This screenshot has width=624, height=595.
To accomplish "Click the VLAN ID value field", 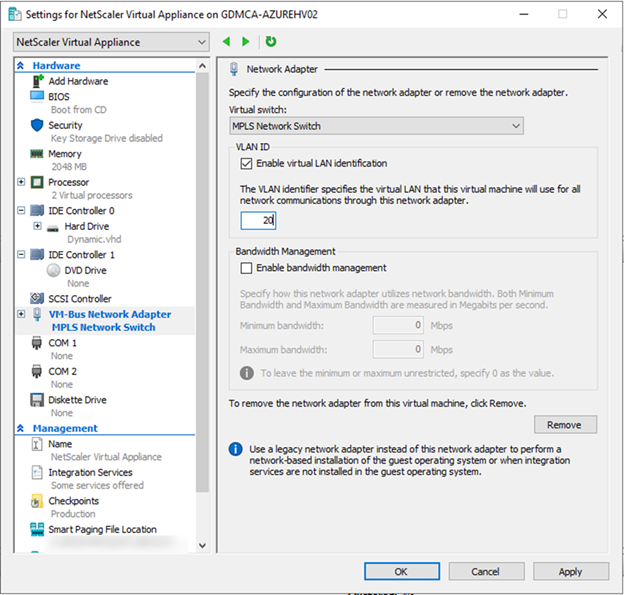I will (x=258, y=220).
